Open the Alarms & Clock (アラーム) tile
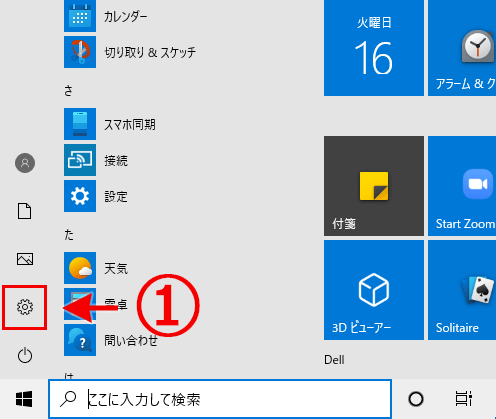This screenshot has width=496, height=419. coord(462,48)
